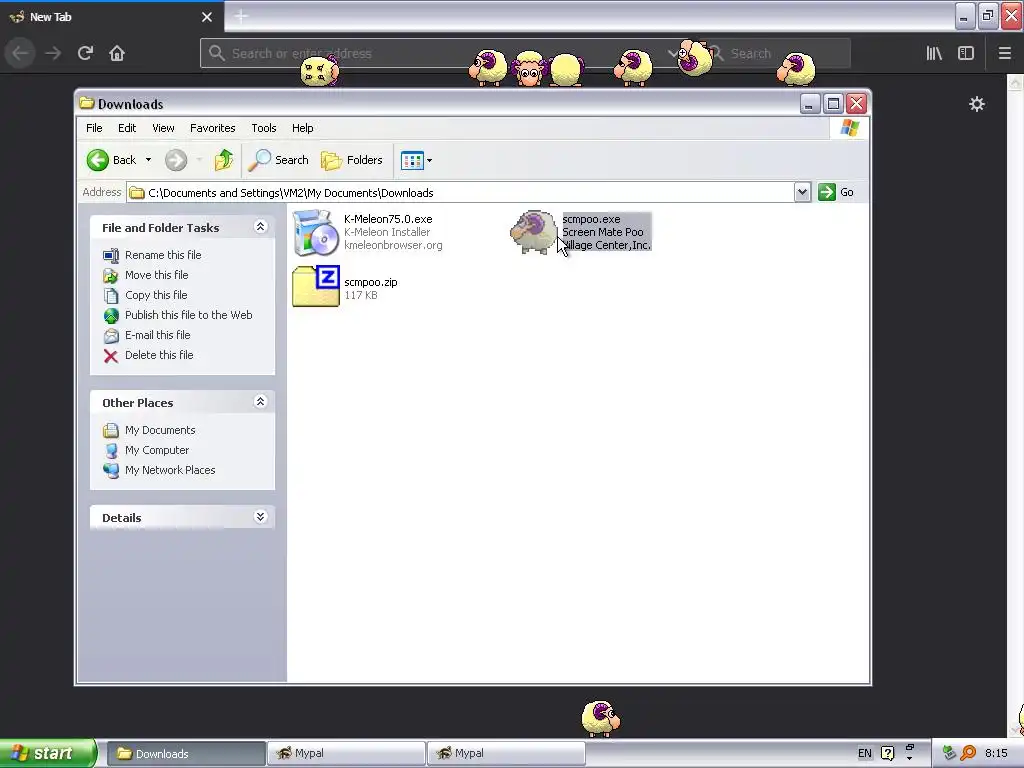1024x768 pixels.
Task: Click the Publish to Web globe icon
Action: pos(111,315)
